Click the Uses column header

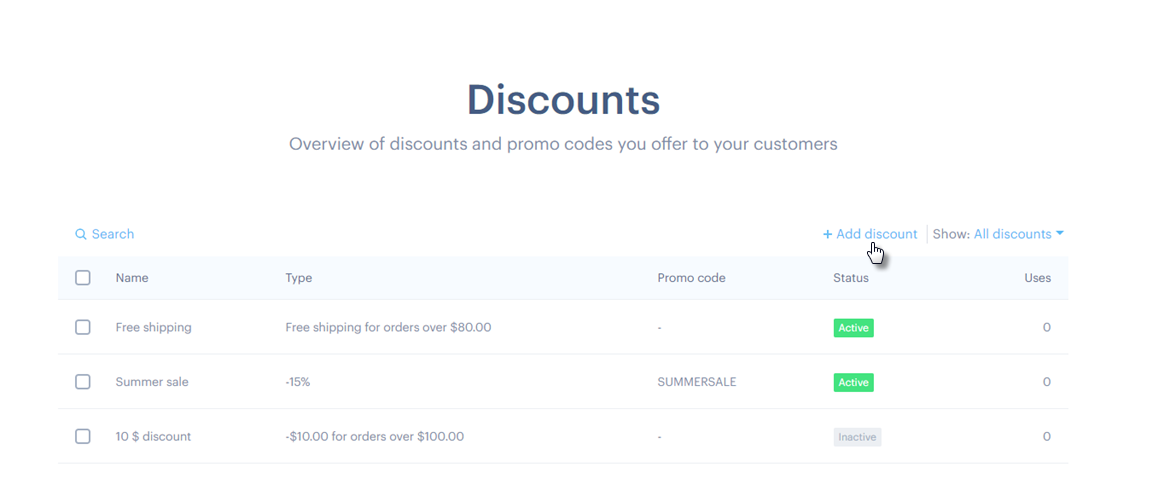coord(1037,278)
